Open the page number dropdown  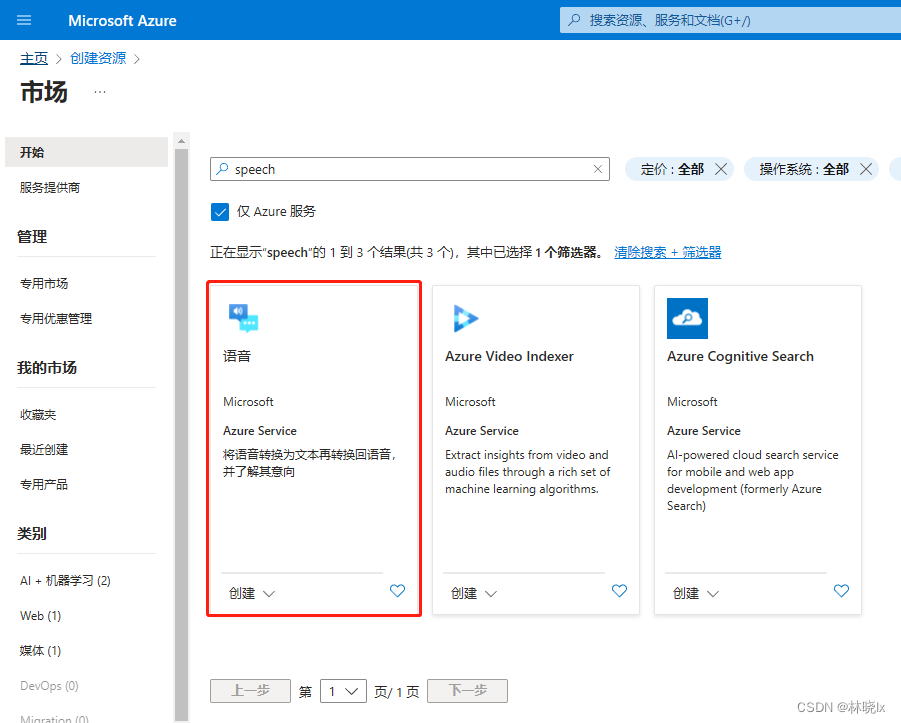(x=343, y=691)
